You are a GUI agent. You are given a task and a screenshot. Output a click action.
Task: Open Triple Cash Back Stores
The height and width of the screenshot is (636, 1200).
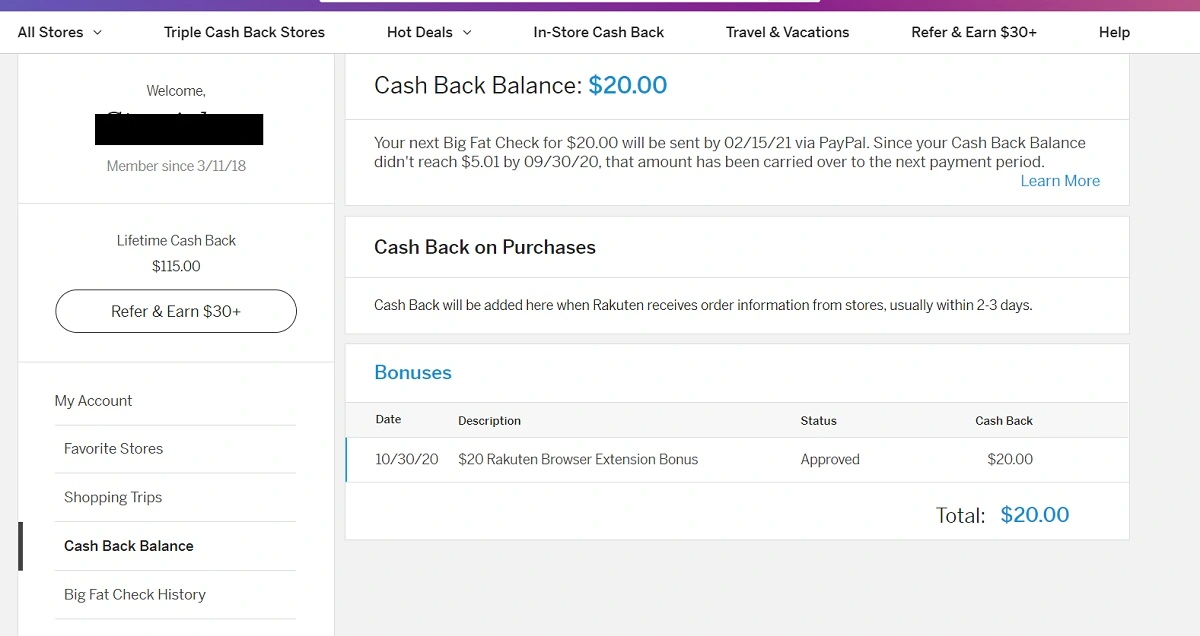pyautogui.click(x=244, y=32)
